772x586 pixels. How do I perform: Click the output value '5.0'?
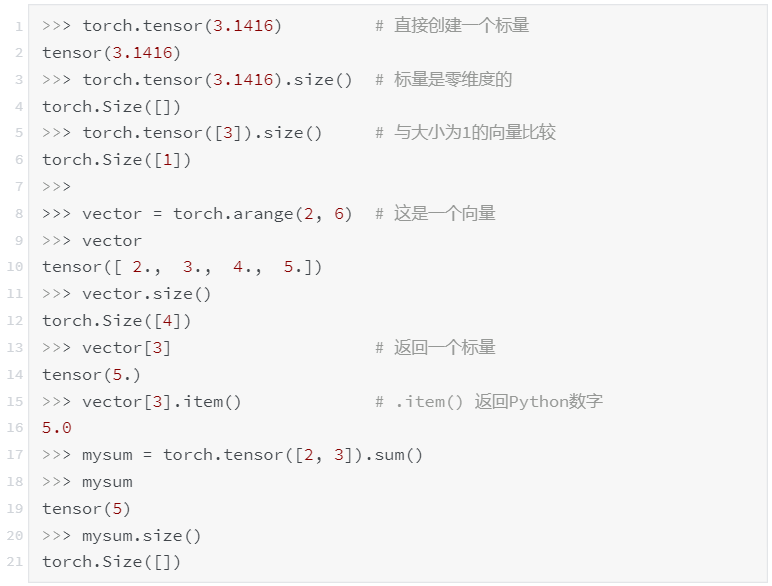point(57,428)
